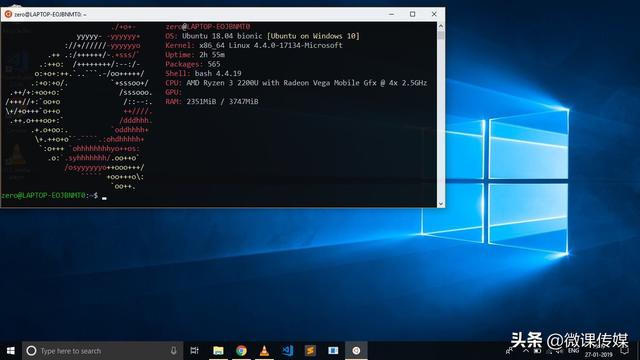
Task: Click the command prompt at zero@LAPTOP-EOJBNMT0:~$
Action: (49, 196)
